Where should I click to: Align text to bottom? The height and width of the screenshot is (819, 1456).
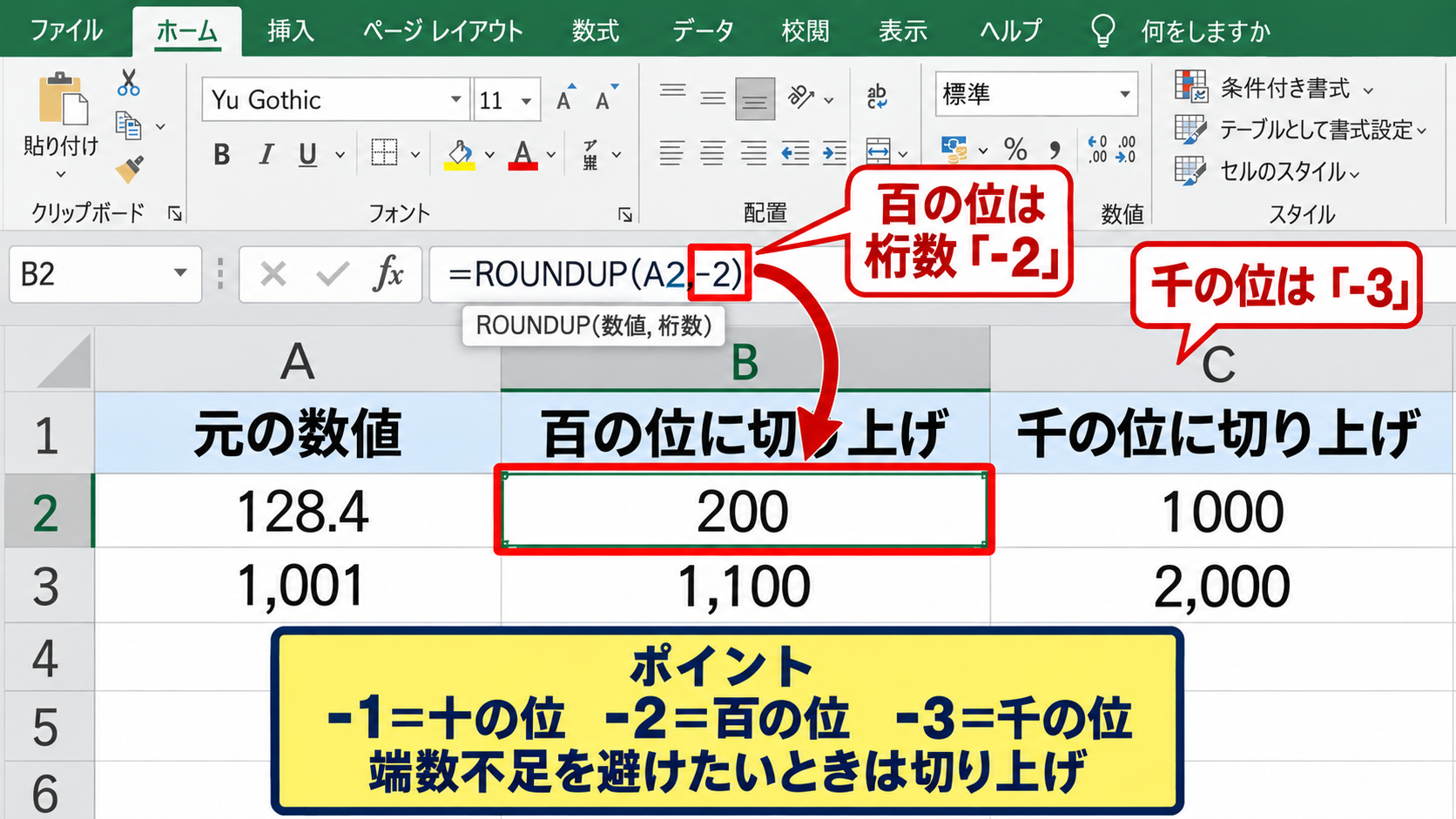pos(755,98)
